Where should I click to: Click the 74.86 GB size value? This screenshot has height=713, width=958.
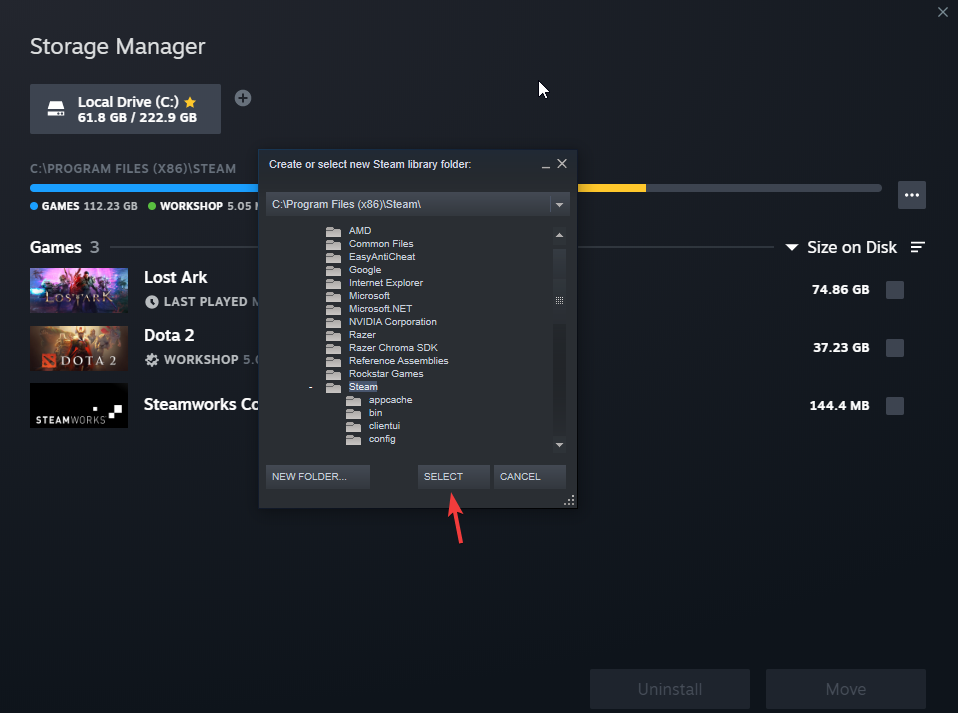pyautogui.click(x=840, y=290)
